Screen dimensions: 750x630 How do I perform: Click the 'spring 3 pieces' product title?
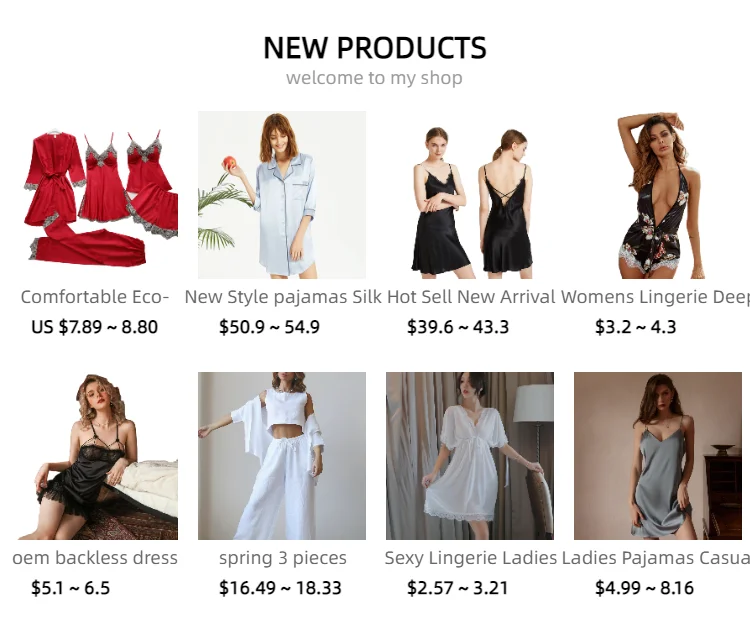(283, 558)
